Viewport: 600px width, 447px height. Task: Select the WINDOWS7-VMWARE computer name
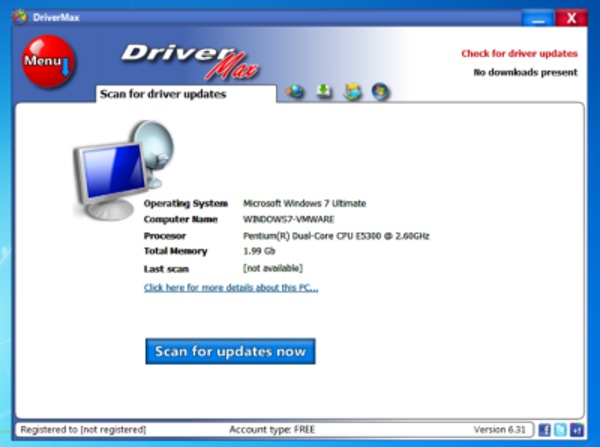tap(289, 219)
